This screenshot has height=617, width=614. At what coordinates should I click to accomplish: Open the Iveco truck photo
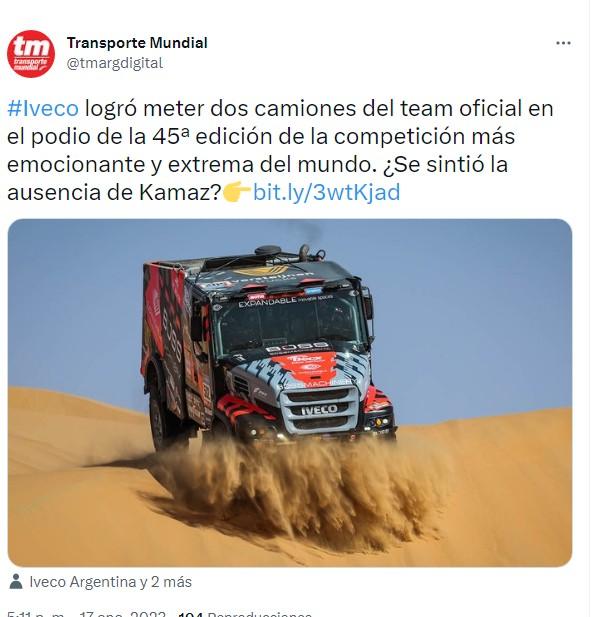(x=290, y=393)
